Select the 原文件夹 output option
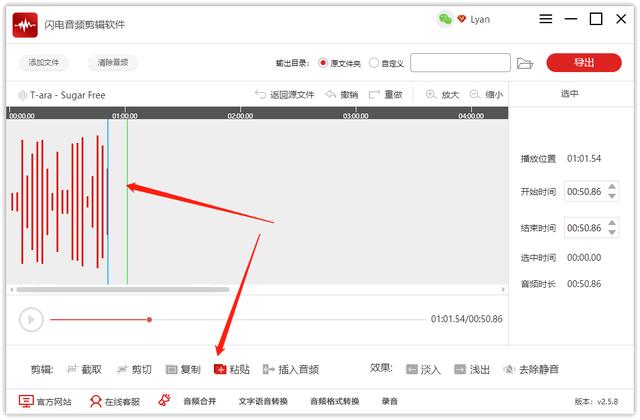This screenshot has width=640, height=420. (x=340, y=63)
